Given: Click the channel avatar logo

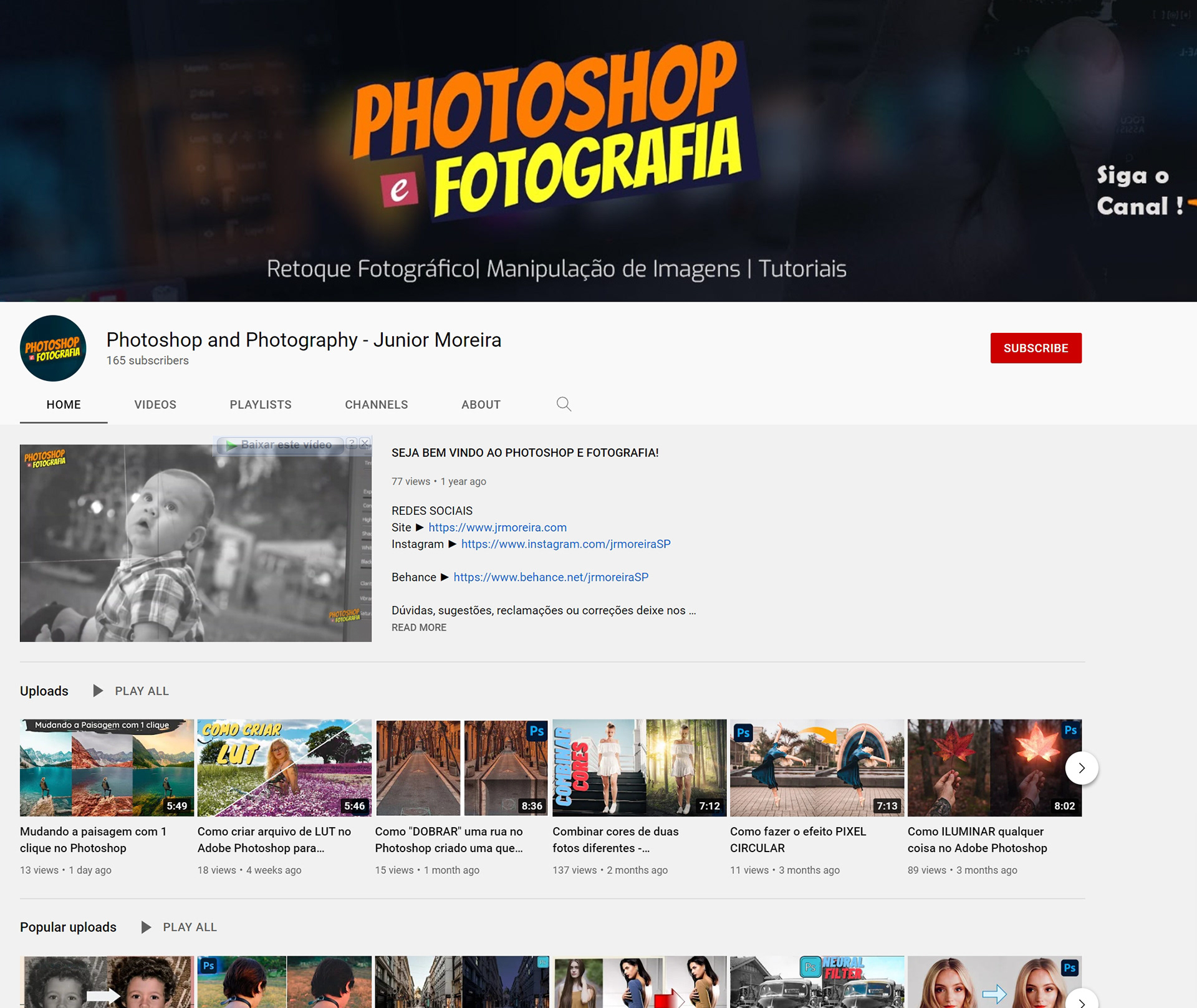Looking at the screenshot, I should (x=53, y=348).
